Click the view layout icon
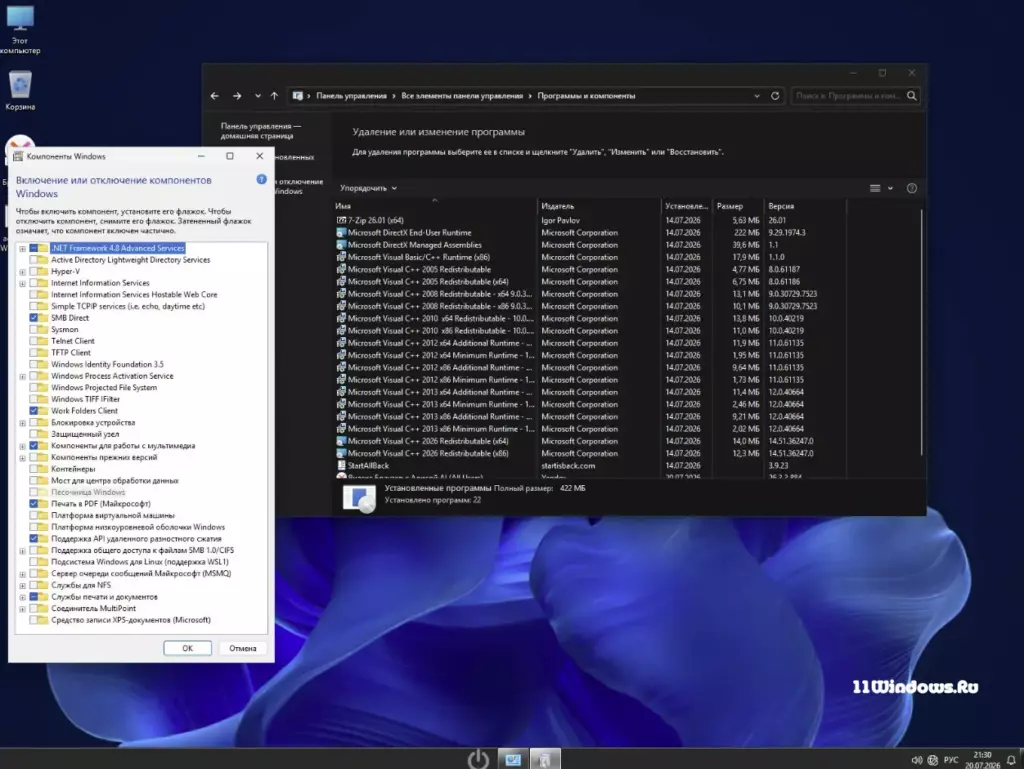The image size is (1024, 769). [875, 188]
